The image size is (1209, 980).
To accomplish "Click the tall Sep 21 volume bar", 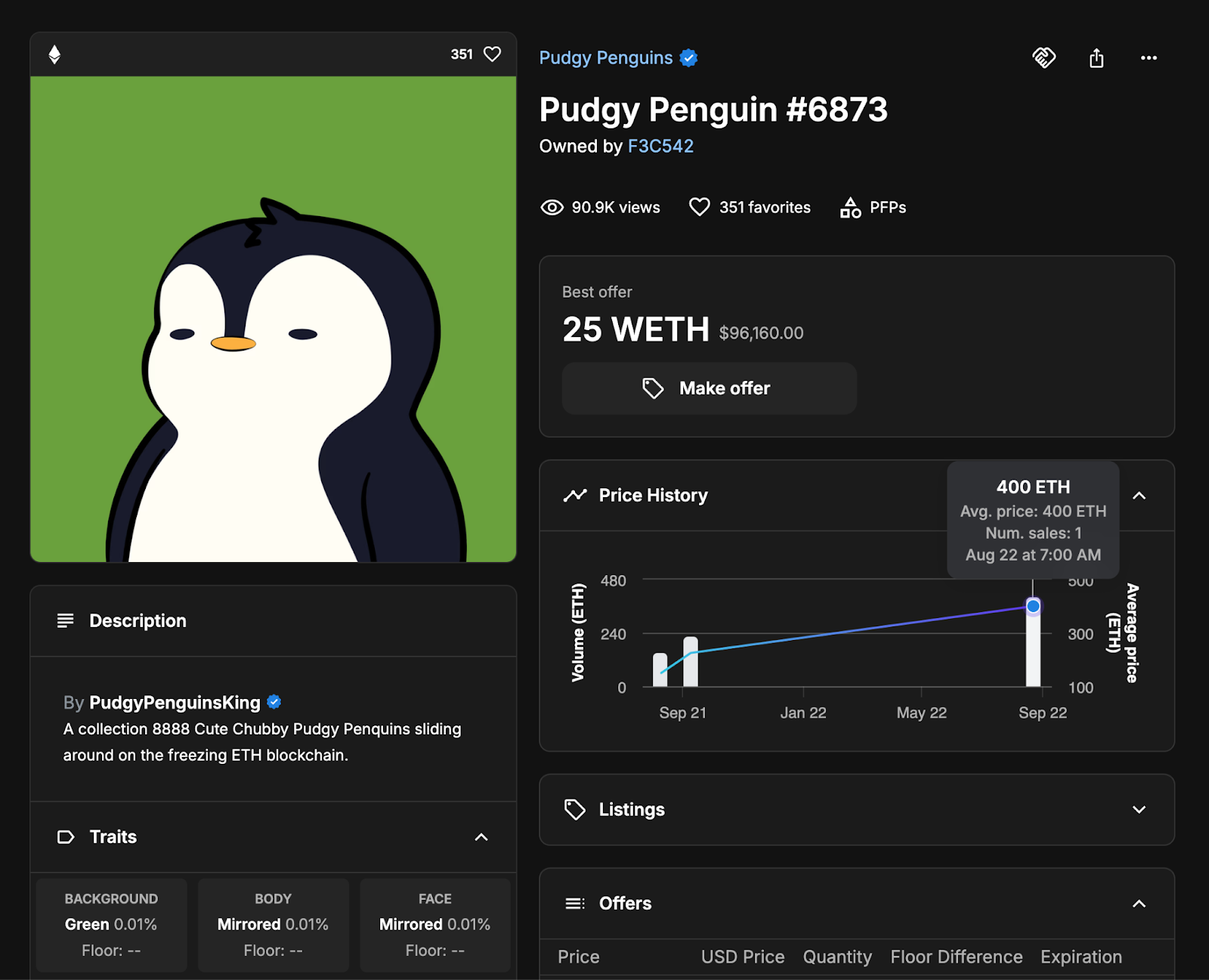I will pyautogui.click(x=691, y=662).
